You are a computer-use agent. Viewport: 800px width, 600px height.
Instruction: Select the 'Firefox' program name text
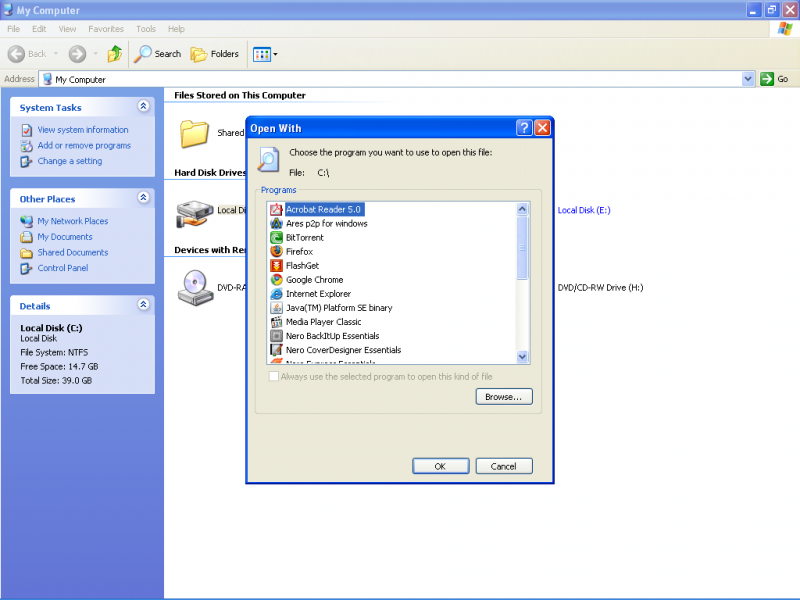(299, 252)
